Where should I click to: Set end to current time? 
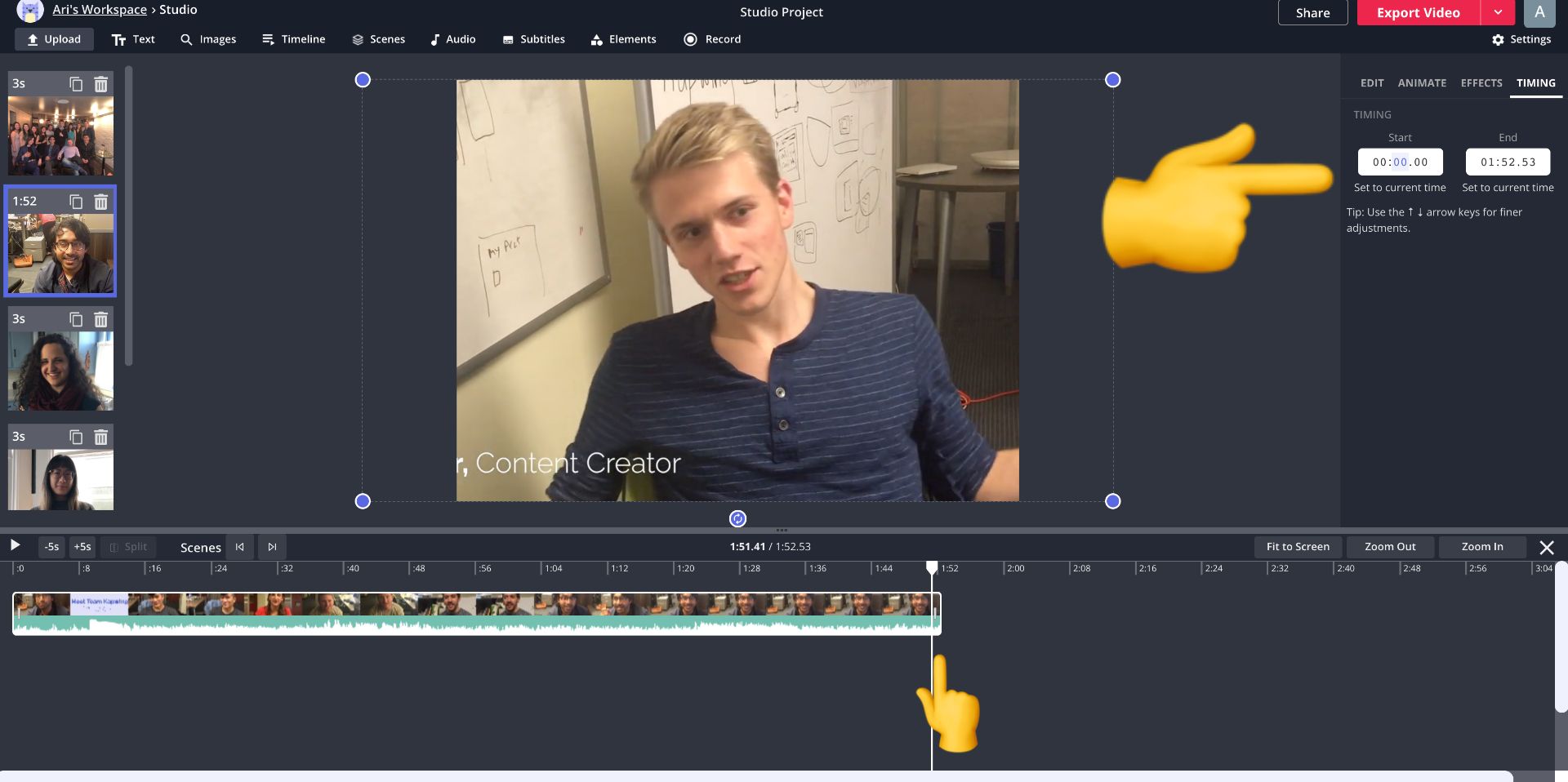click(1508, 188)
